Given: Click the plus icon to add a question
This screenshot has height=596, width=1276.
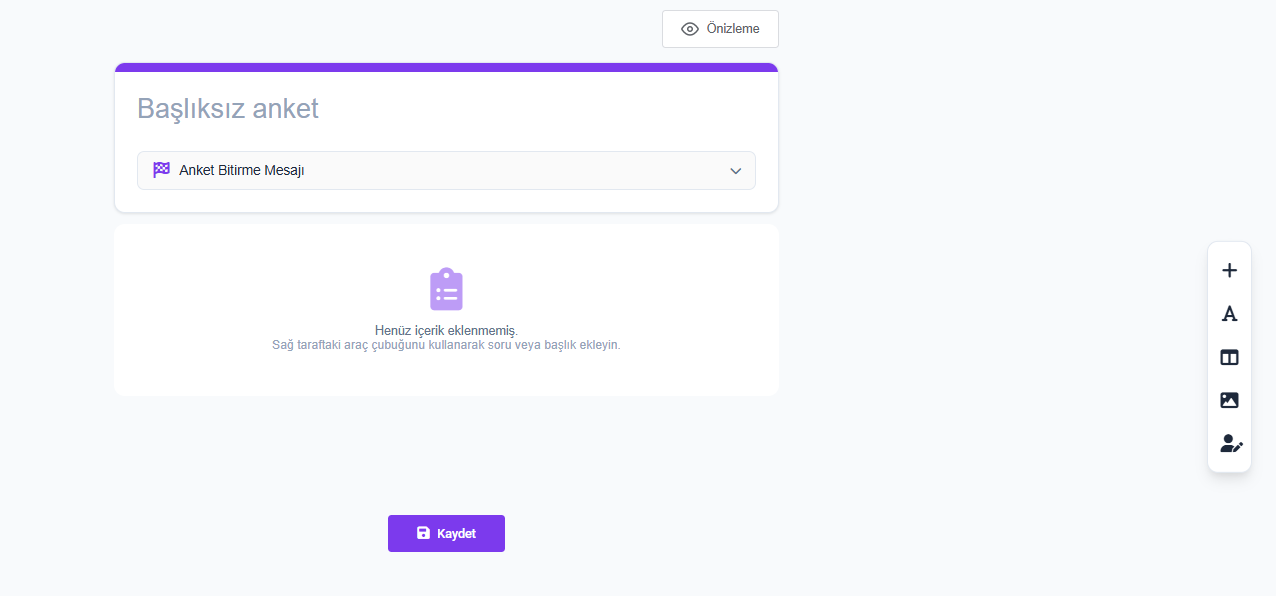Looking at the screenshot, I should (1229, 270).
